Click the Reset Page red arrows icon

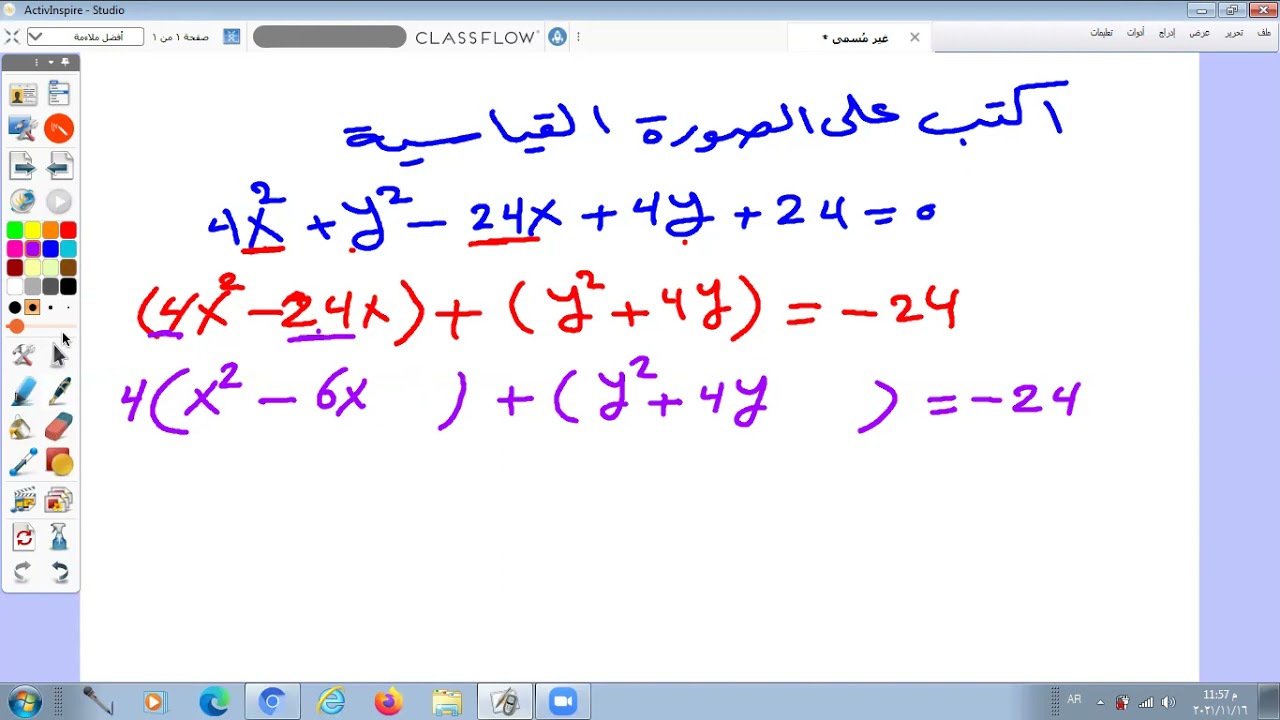tap(23, 537)
